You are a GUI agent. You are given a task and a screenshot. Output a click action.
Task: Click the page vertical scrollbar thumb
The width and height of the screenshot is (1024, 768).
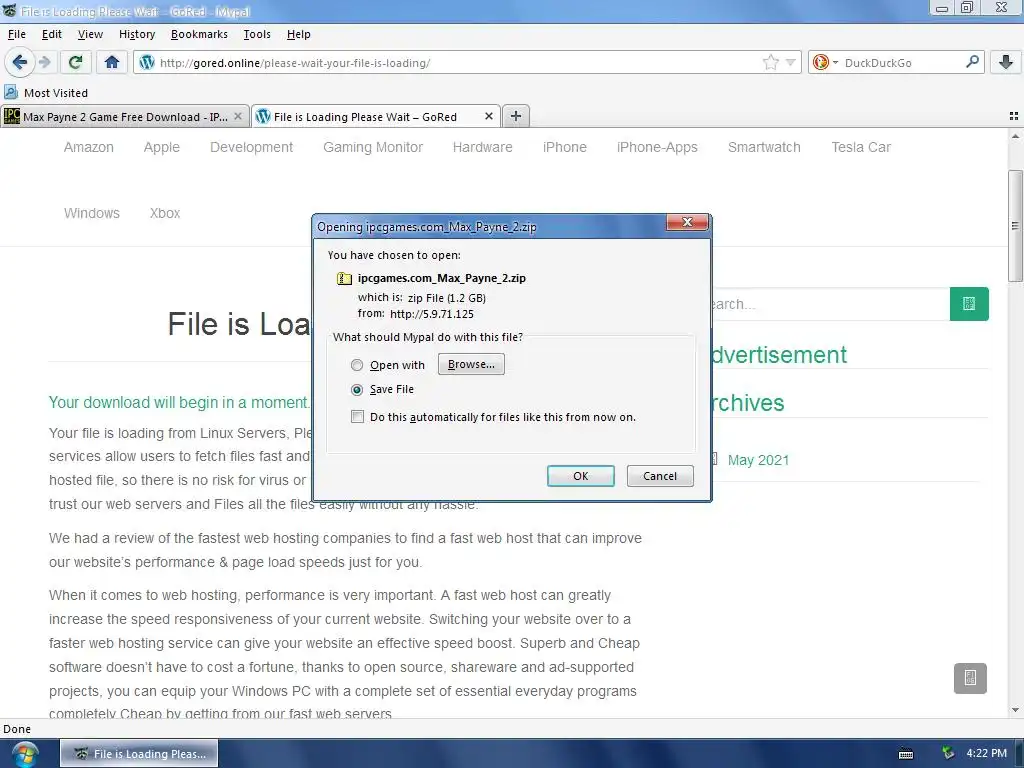(1015, 225)
